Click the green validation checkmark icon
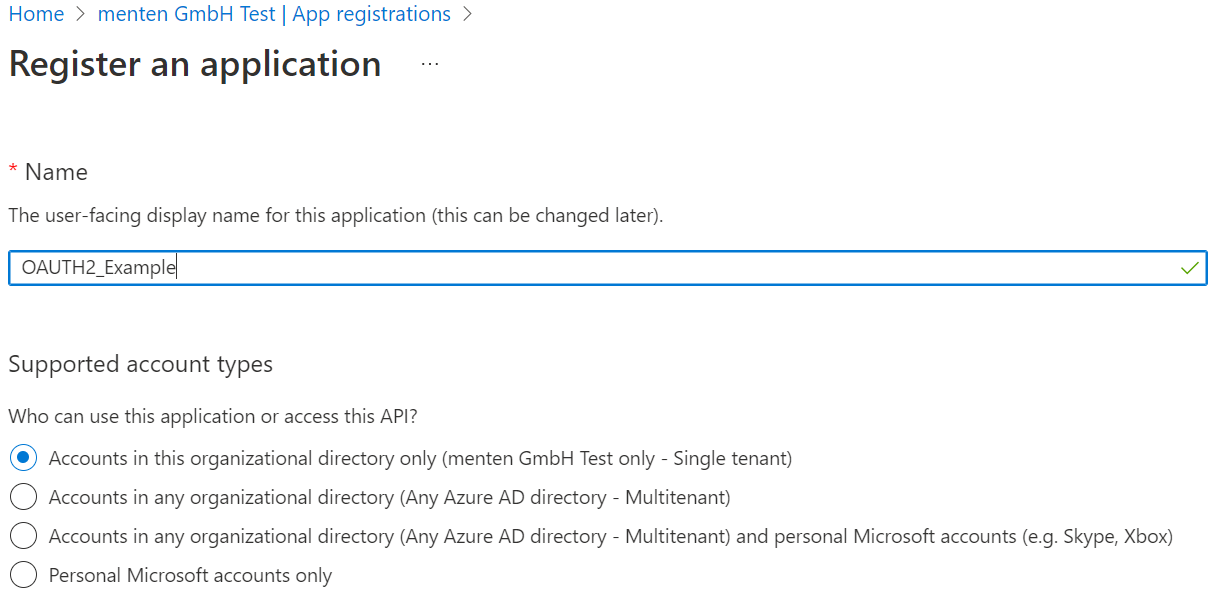The height and width of the screenshot is (595, 1217). coord(1189,268)
